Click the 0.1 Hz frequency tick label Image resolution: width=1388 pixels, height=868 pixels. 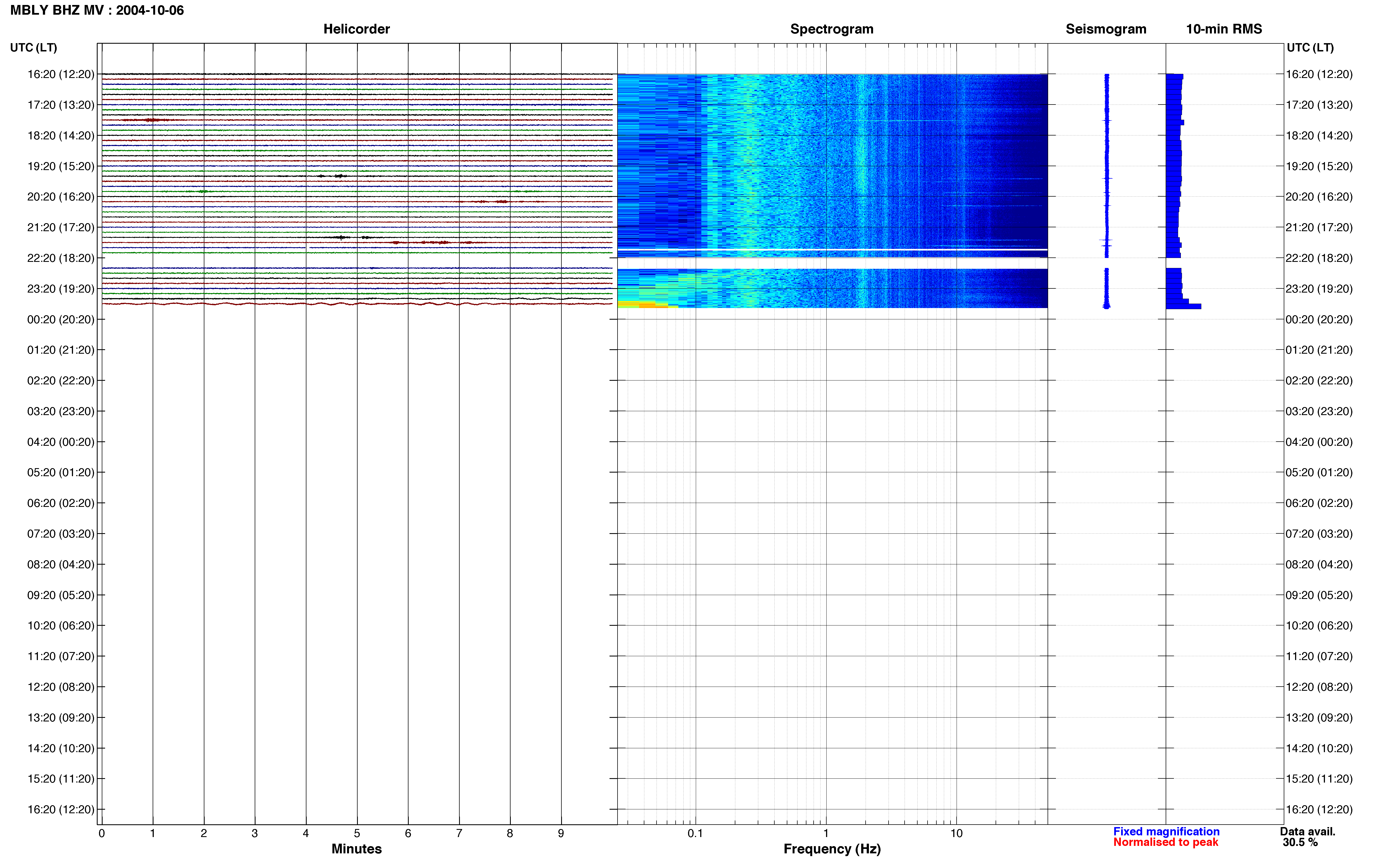[695, 833]
